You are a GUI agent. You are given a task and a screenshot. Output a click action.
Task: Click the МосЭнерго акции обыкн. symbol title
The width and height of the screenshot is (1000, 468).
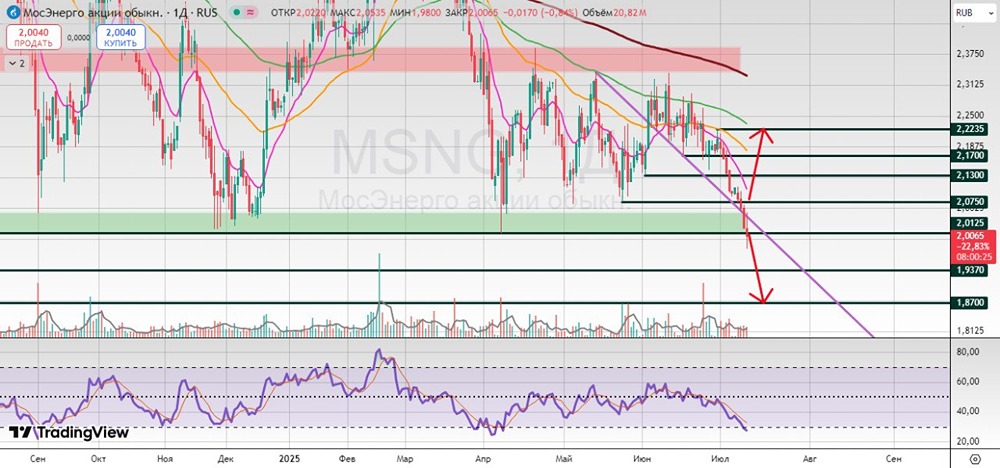point(92,13)
